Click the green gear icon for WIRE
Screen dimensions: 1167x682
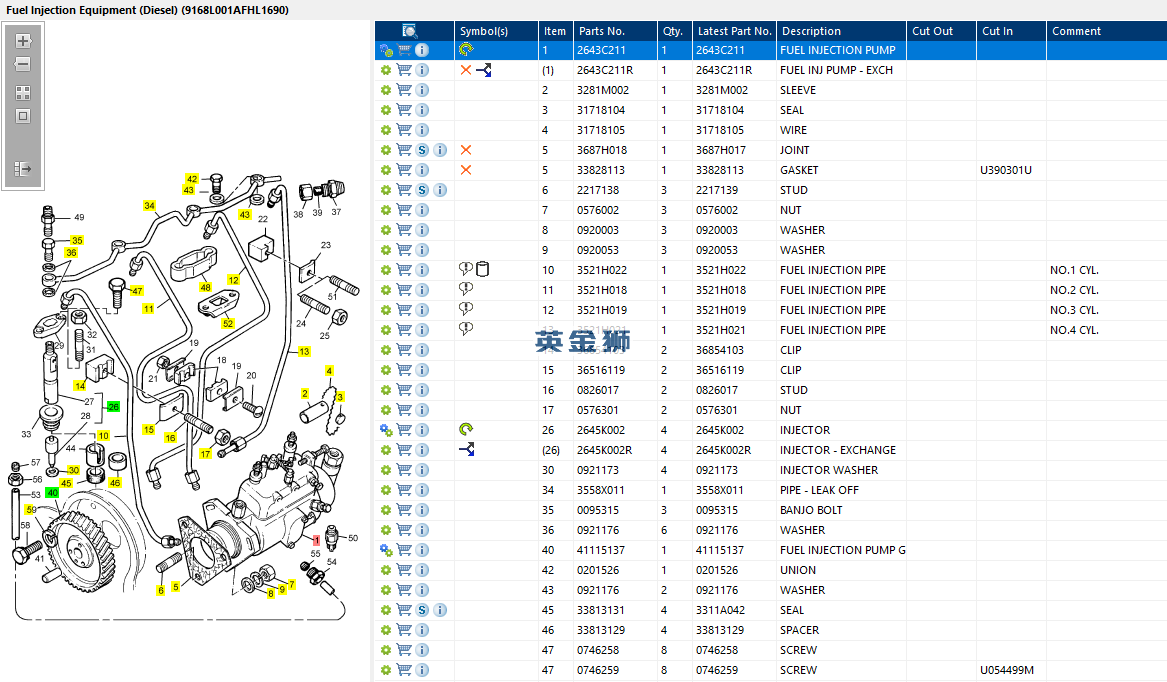(x=386, y=130)
